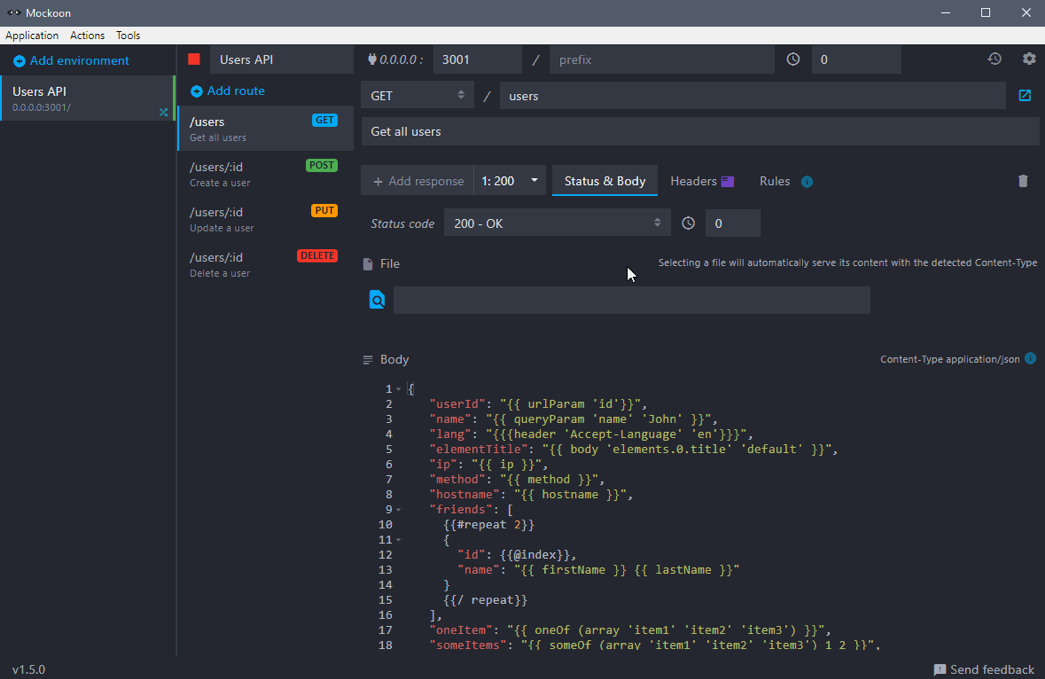Collapse the code fold at line 1

[x=399, y=389]
